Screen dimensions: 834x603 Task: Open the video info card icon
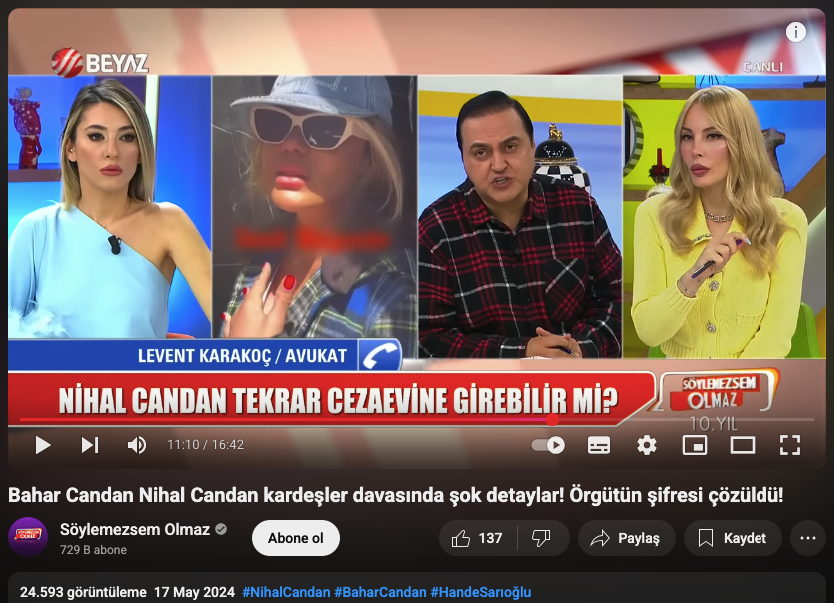pyautogui.click(x=796, y=32)
